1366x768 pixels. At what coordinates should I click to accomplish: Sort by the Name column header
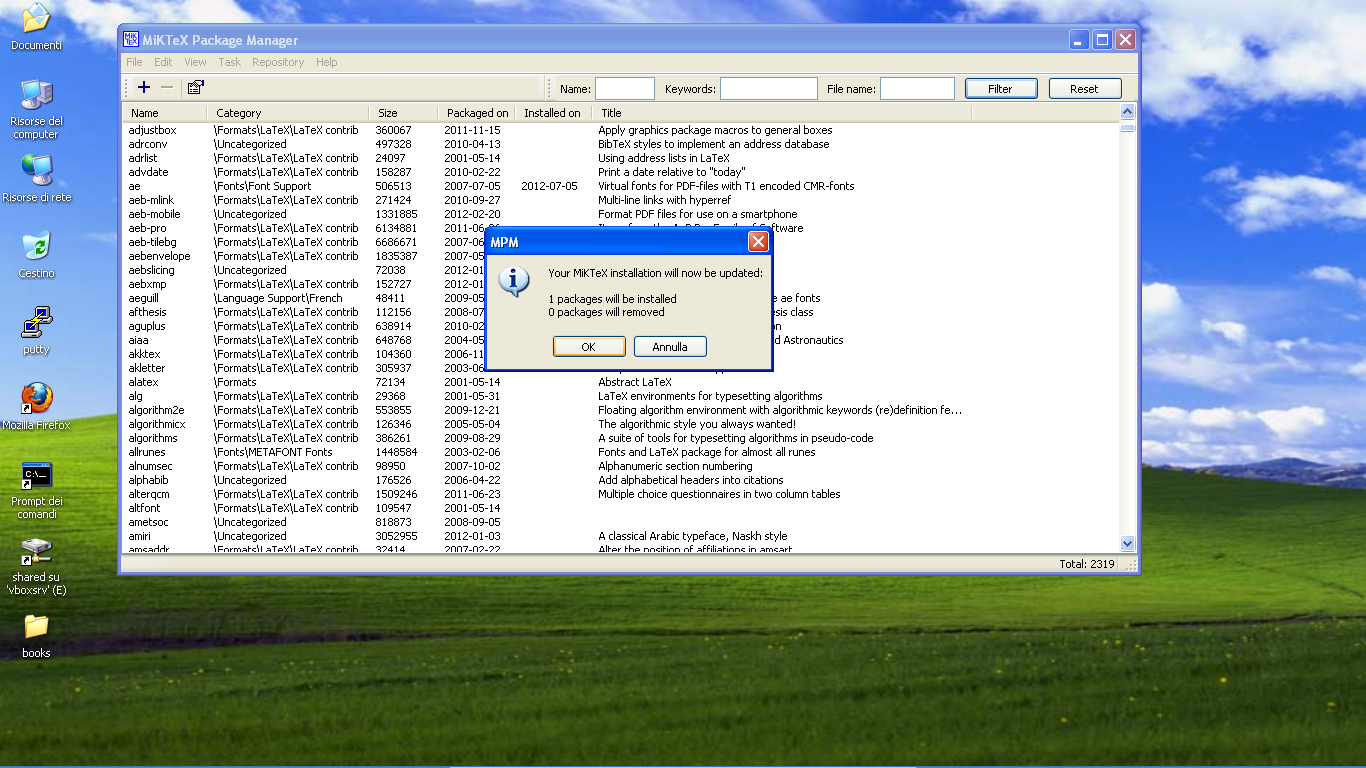click(166, 113)
